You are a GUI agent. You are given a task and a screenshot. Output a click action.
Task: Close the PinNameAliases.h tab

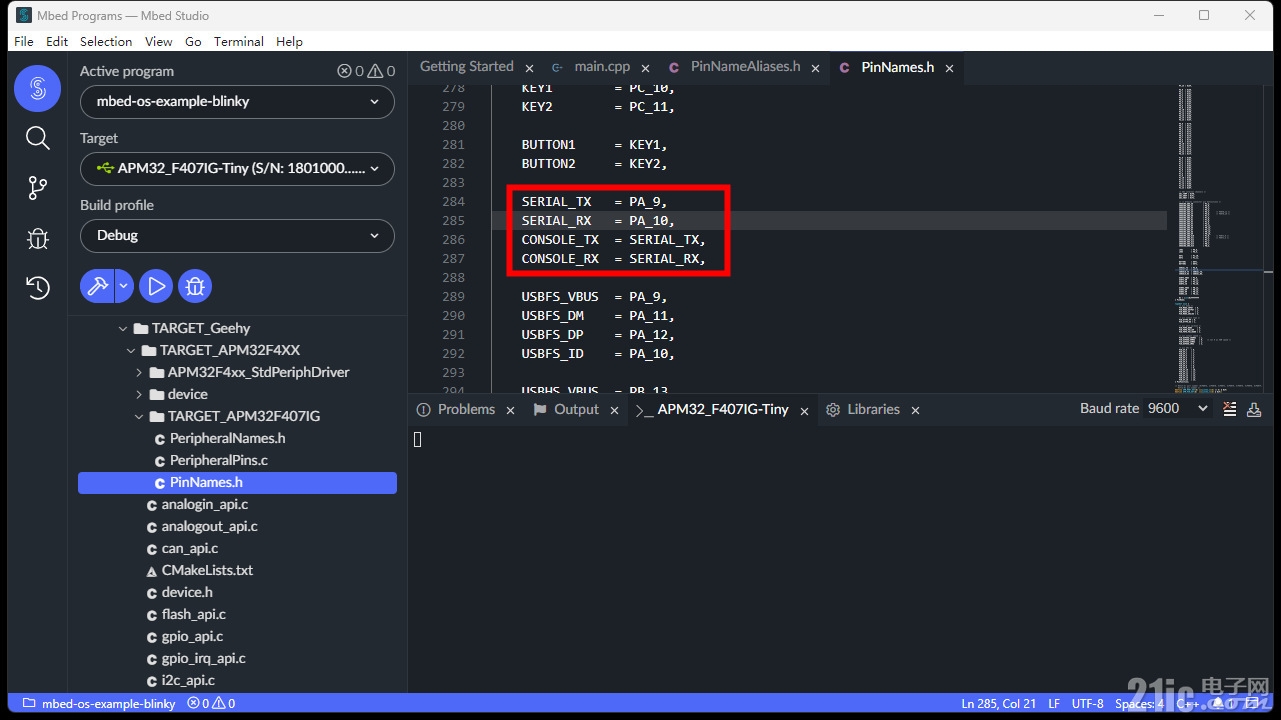click(x=816, y=68)
